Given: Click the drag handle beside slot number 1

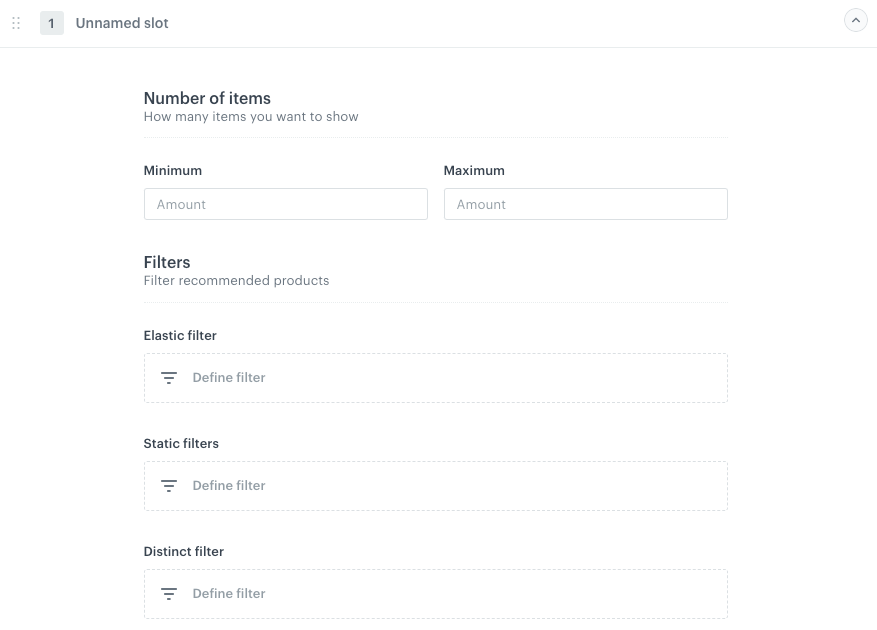Looking at the screenshot, I should [16, 22].
